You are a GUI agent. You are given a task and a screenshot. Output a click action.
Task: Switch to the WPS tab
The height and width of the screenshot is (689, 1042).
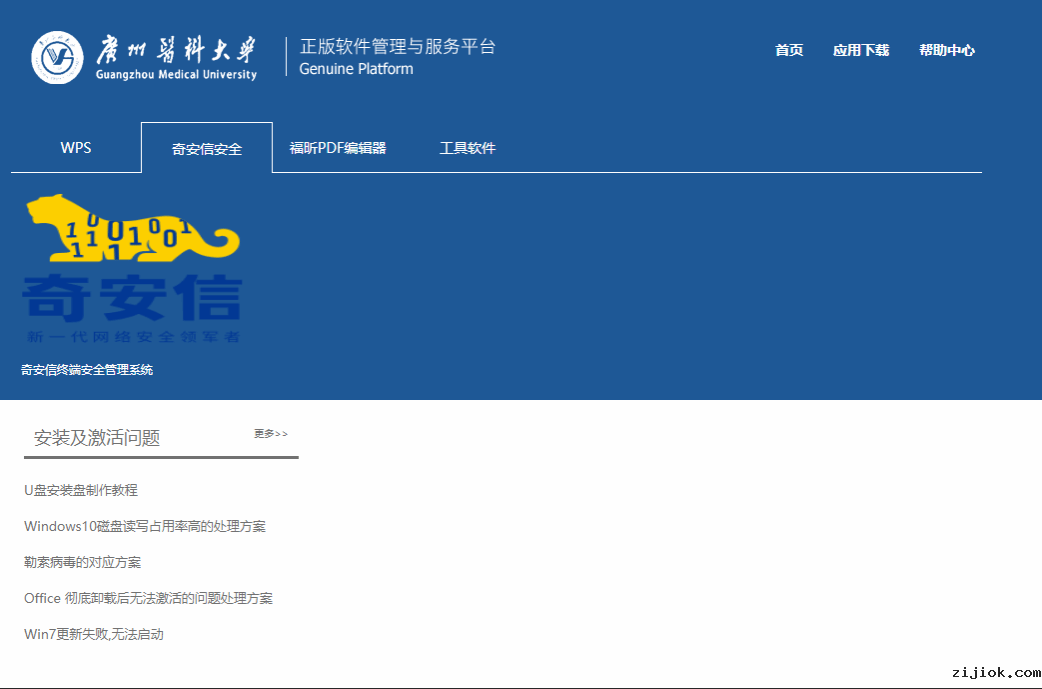[x=76, y=148]
